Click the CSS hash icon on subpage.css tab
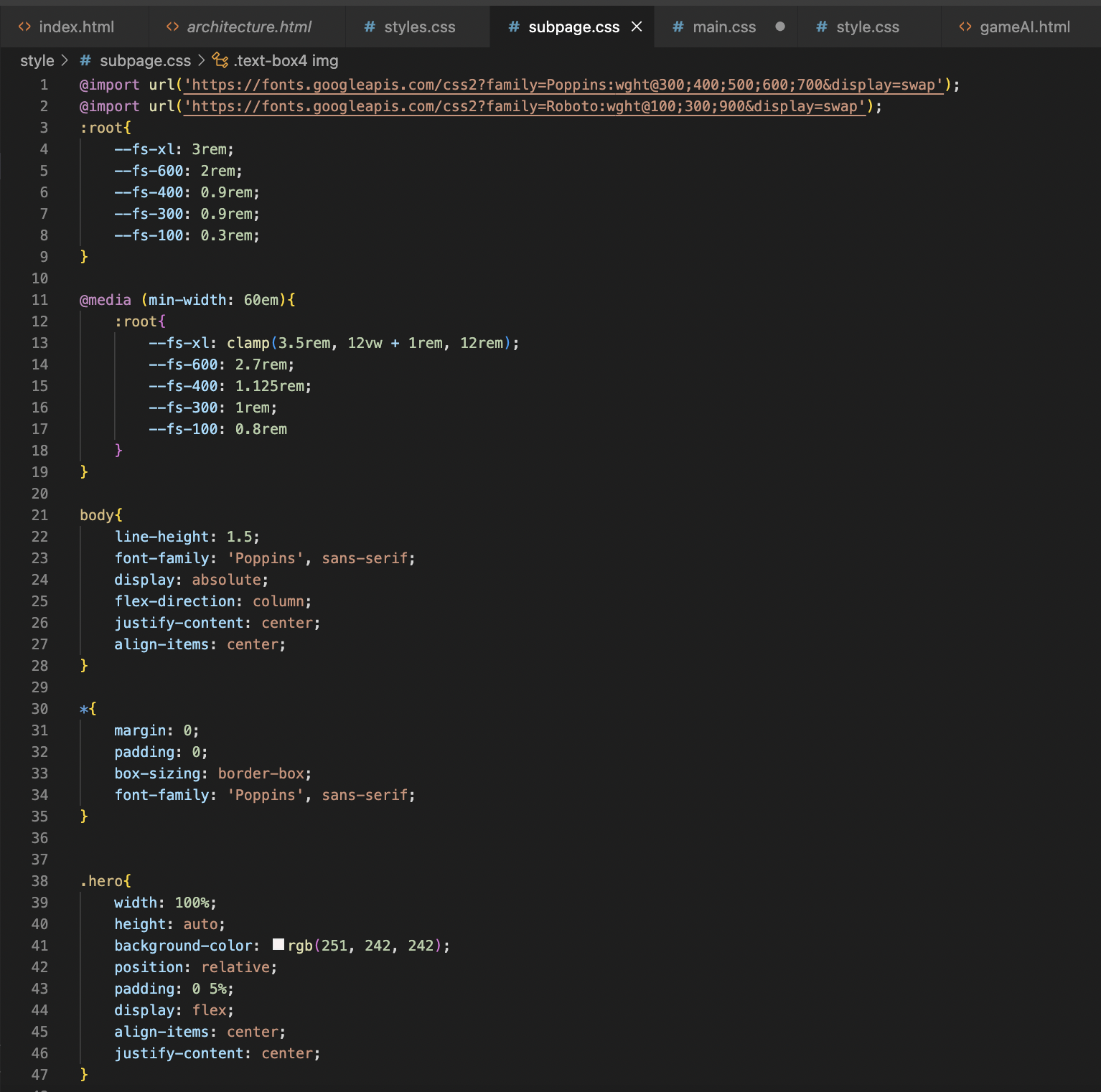1101x1092 pixels. (514, 27)
